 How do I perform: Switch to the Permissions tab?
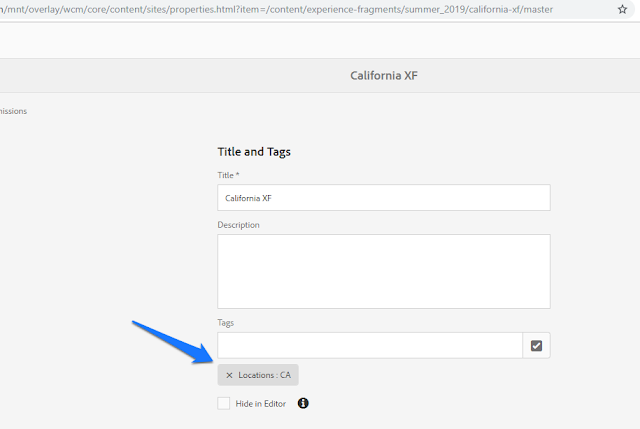pyautogui.click(x=13, y=111)
